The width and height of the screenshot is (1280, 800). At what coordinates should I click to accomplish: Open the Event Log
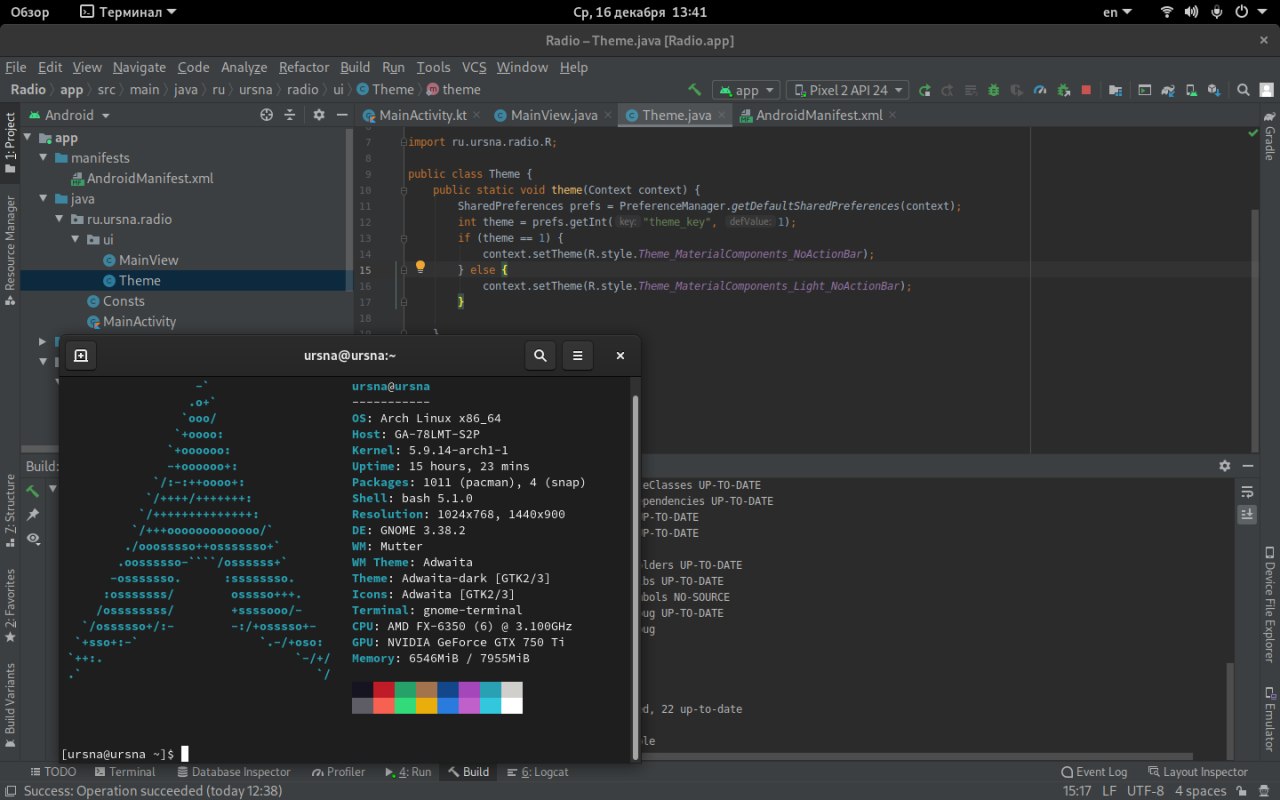tap(1094, 772)
